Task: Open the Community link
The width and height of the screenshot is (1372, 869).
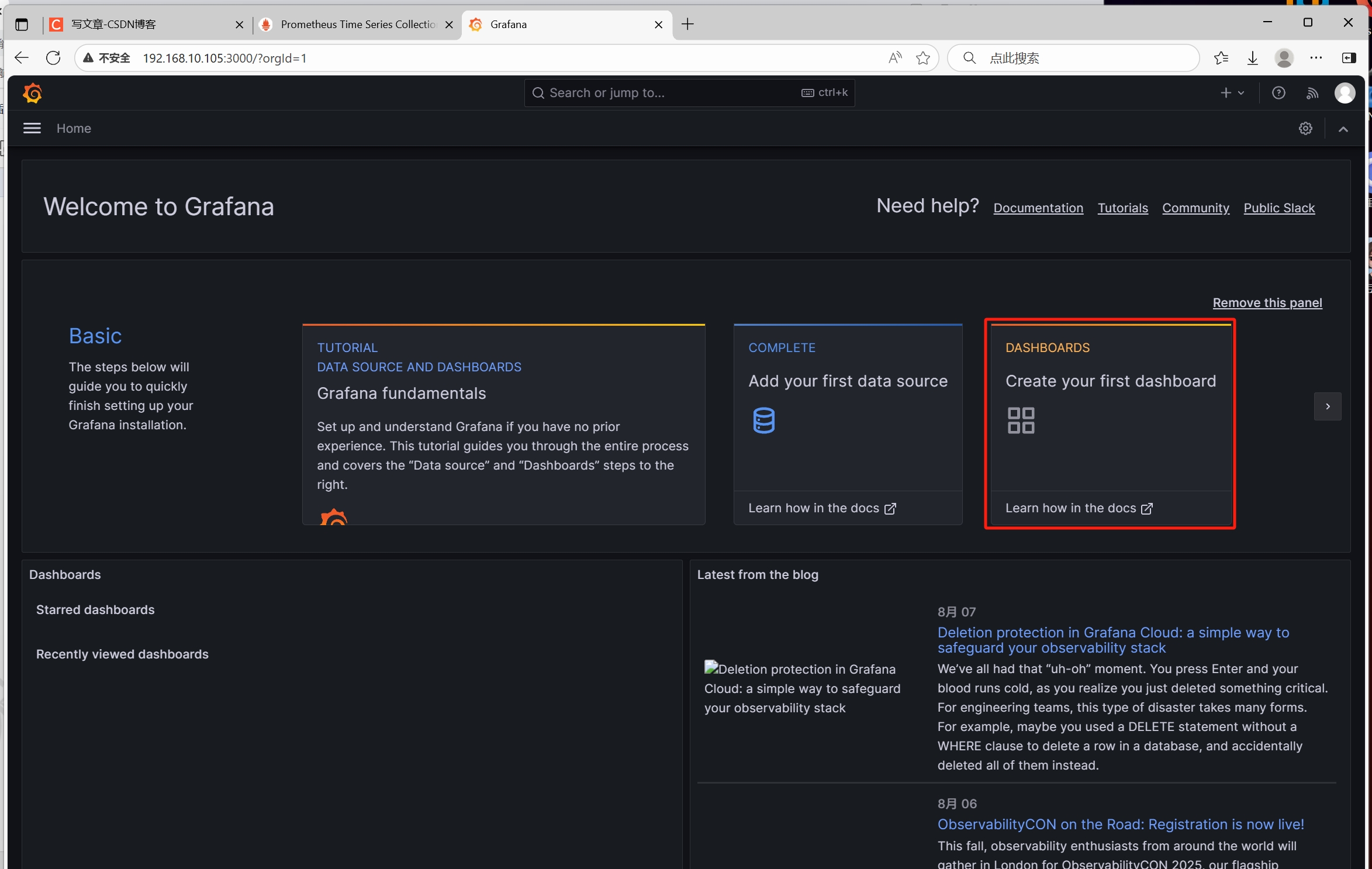Action: (1195, 208)
